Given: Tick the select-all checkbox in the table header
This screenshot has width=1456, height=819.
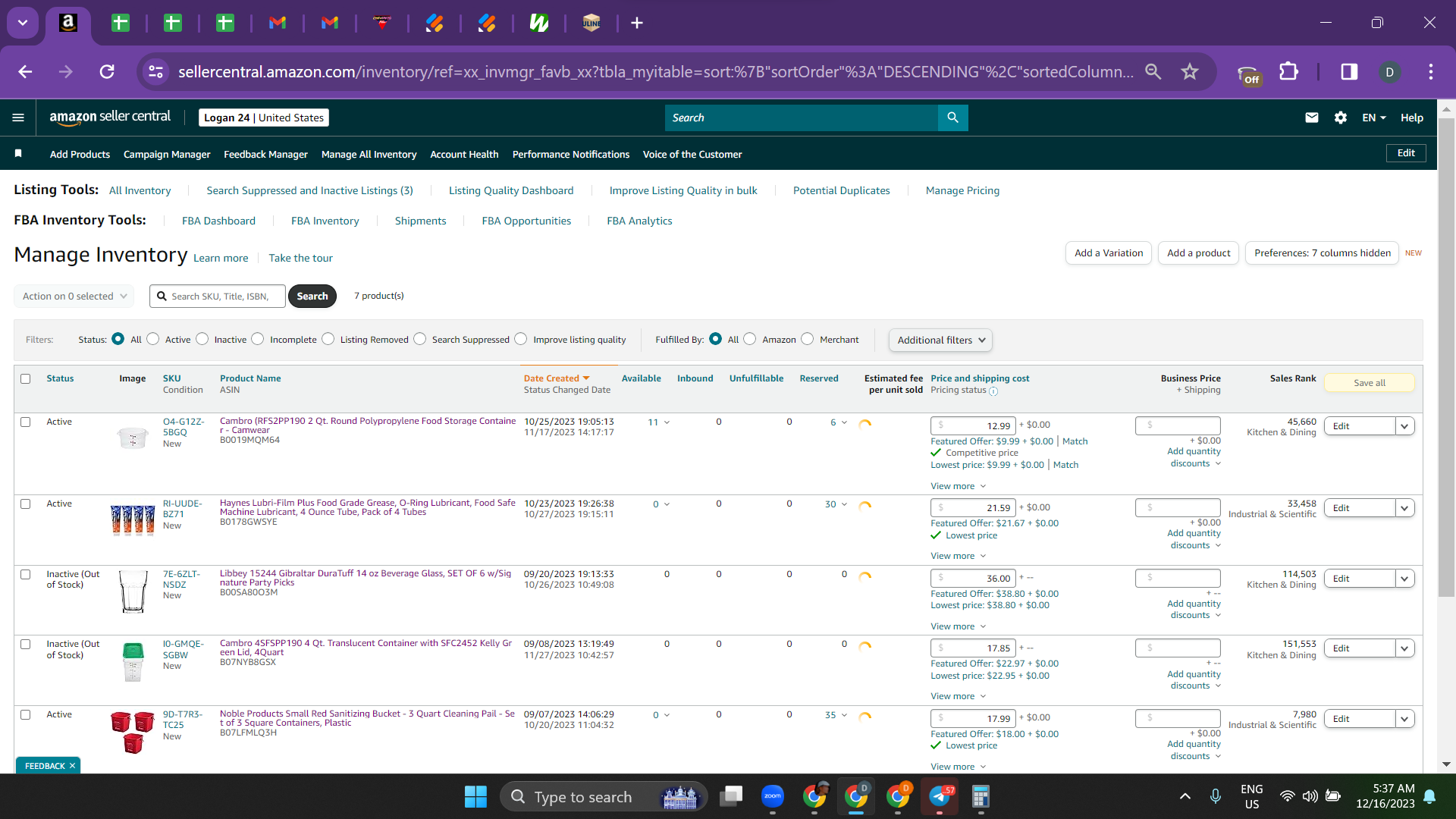Looking at the screenshot, I should coord(26,378).
